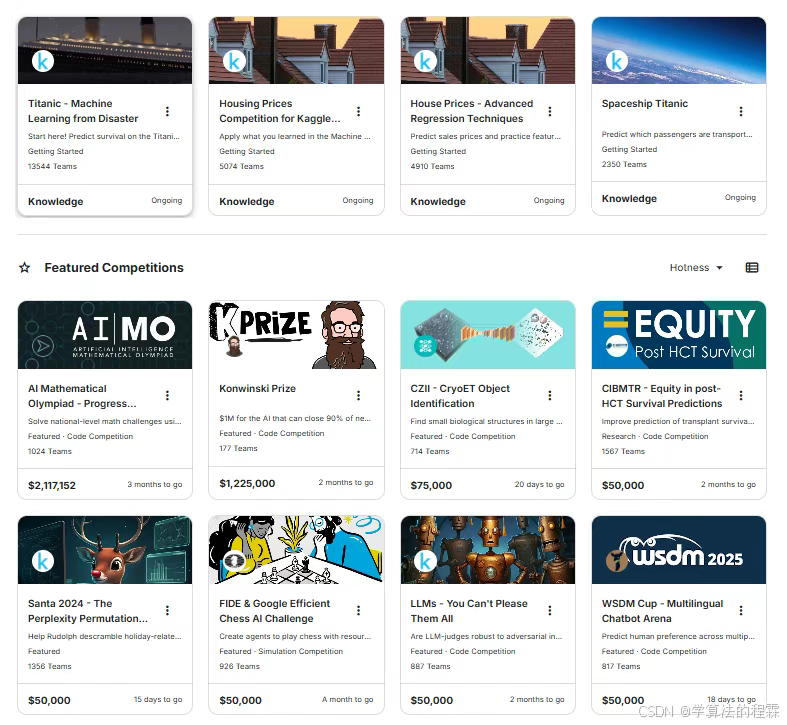The height and width of the screenshot is (725, 787).
Task: Open Titanic - Machine Learning from Disaster title
Action: point(83,111)
